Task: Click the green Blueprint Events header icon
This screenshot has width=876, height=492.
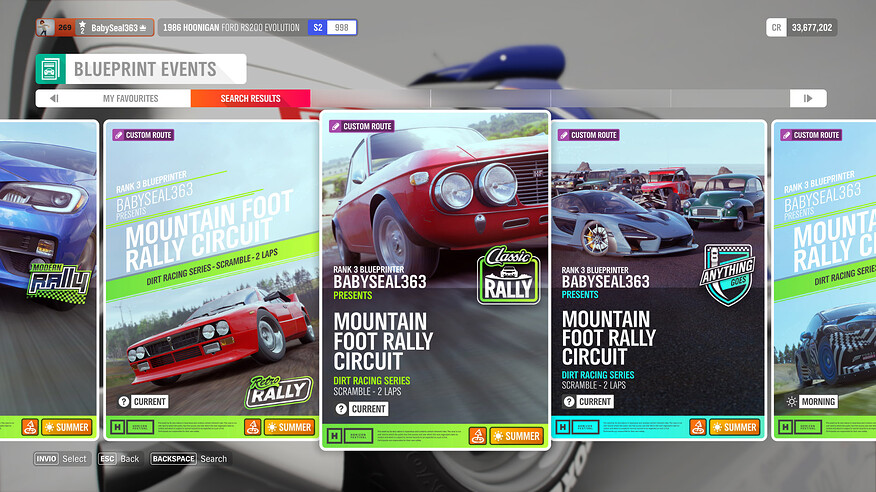Action: point(49,69)
